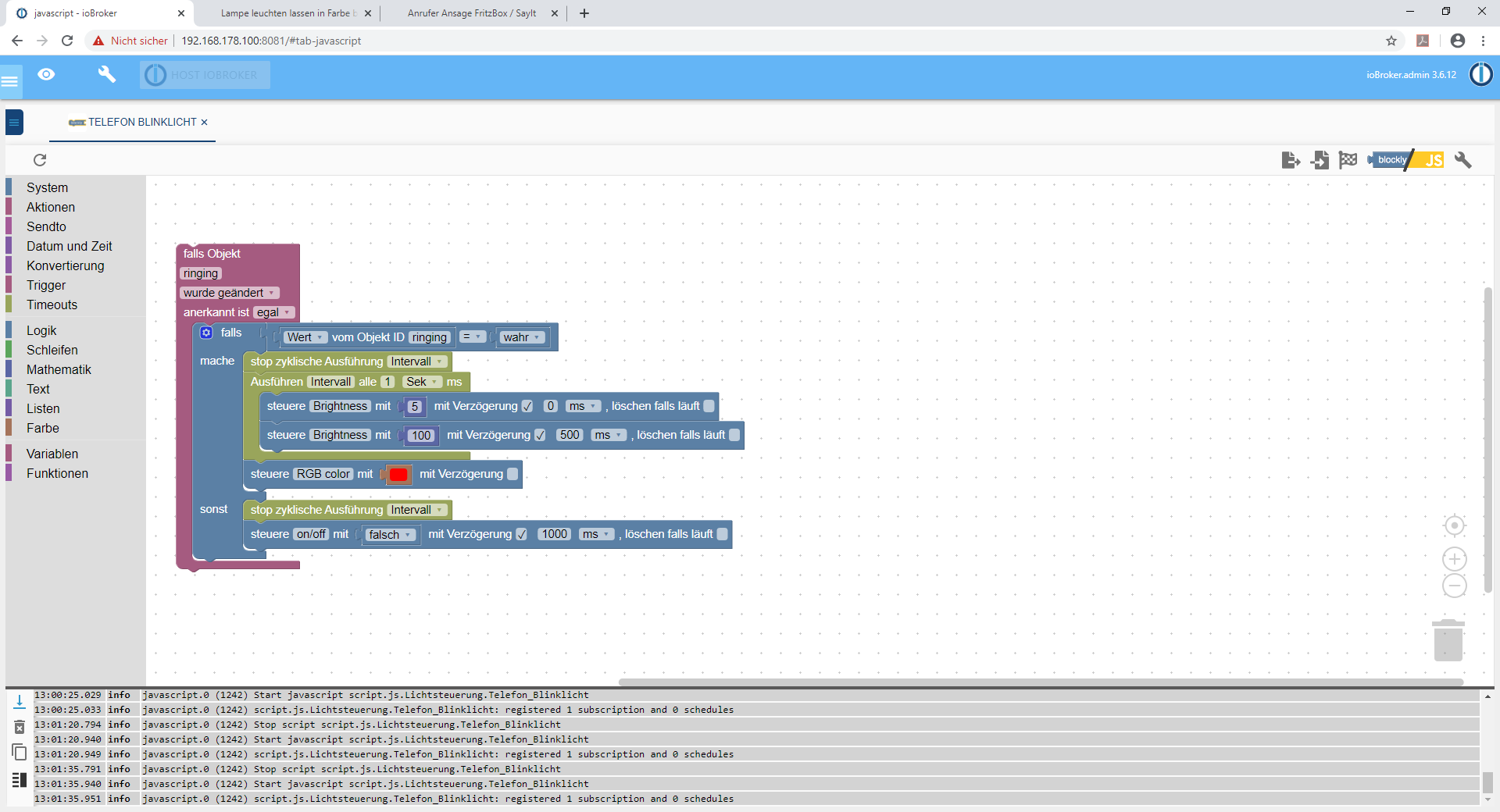Click the export blocks icon
The height and width of the screenshot is (812, 1500).
(x=1291, y=160)
